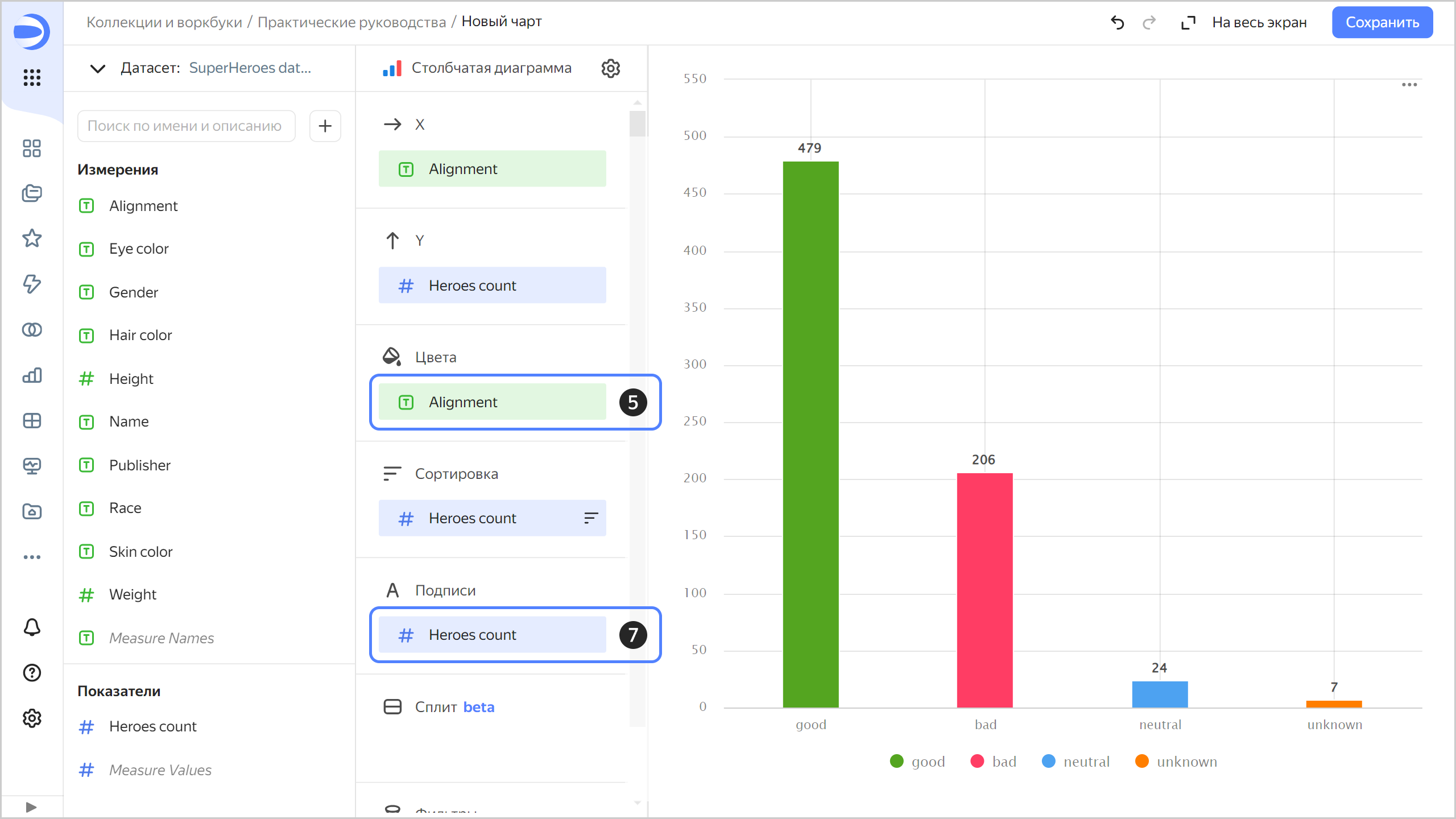Go to Коллекции и воркбуки breadcrumb

tap(164, 22)
